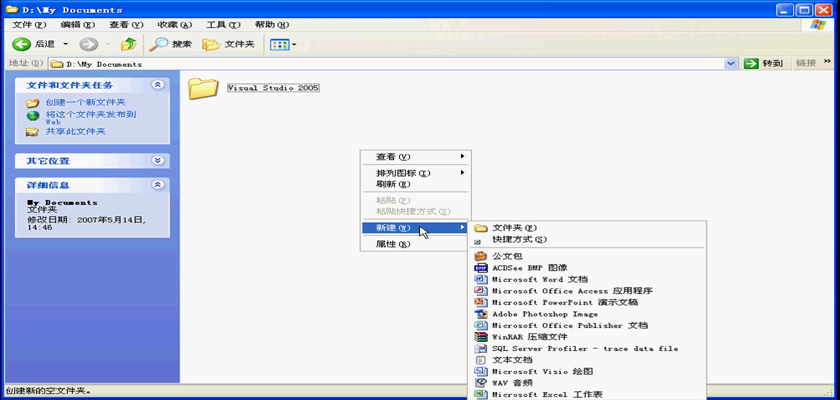This screenshot has height=400, width=840.
Task: Open 查看(V) submenu in context menu
Action: click(x=415, y=157)
